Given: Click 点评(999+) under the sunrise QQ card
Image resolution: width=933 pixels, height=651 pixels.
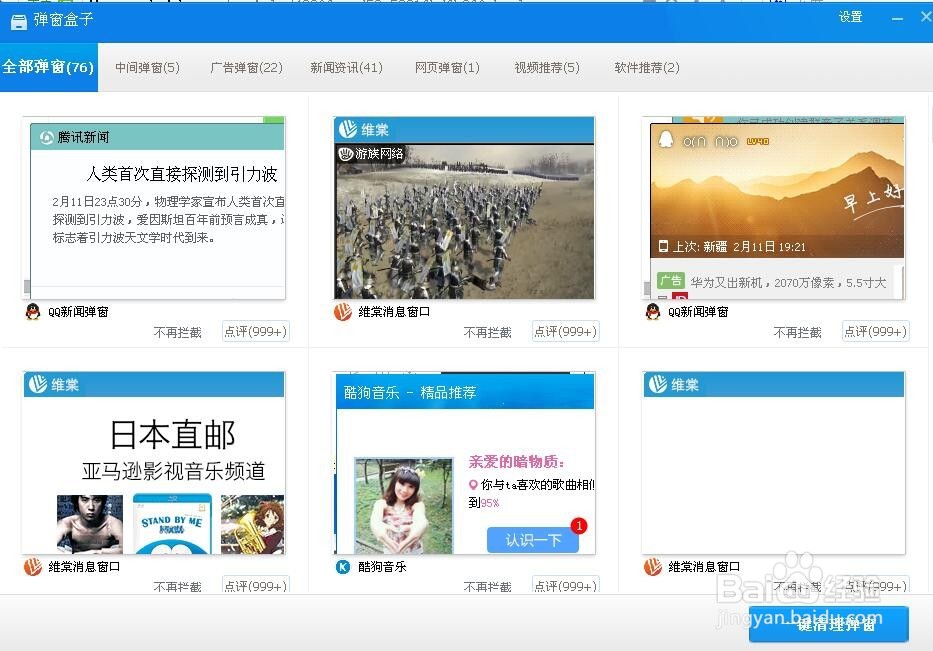Looking at the screenshot, I should tap(875, 331).
